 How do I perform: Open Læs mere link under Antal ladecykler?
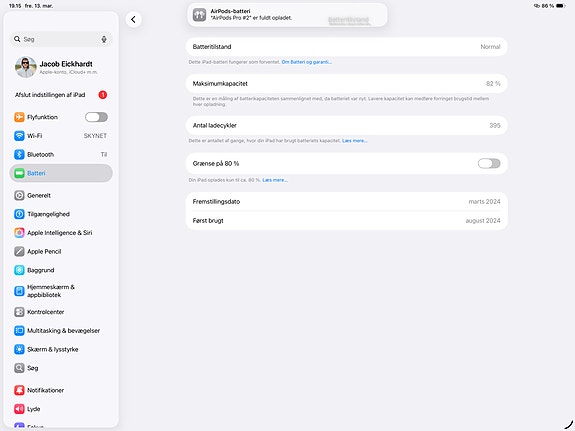[x=354, y=141]
